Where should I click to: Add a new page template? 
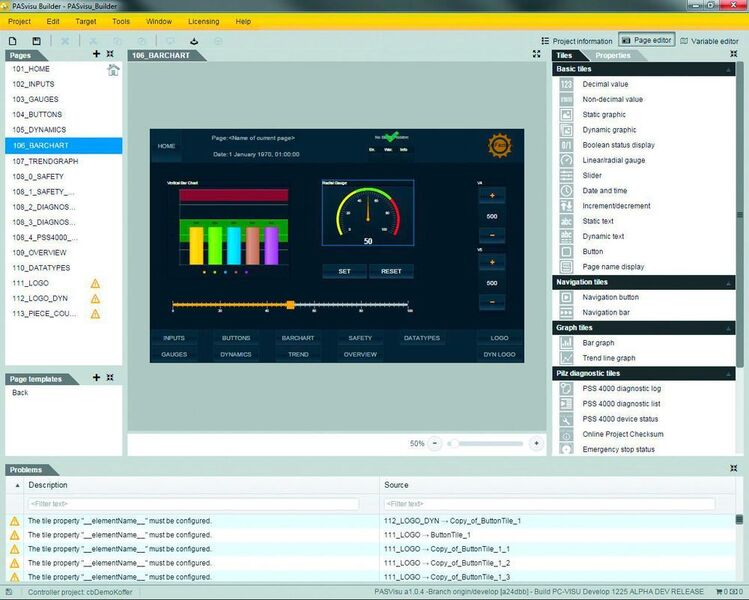tap(96, 377)
